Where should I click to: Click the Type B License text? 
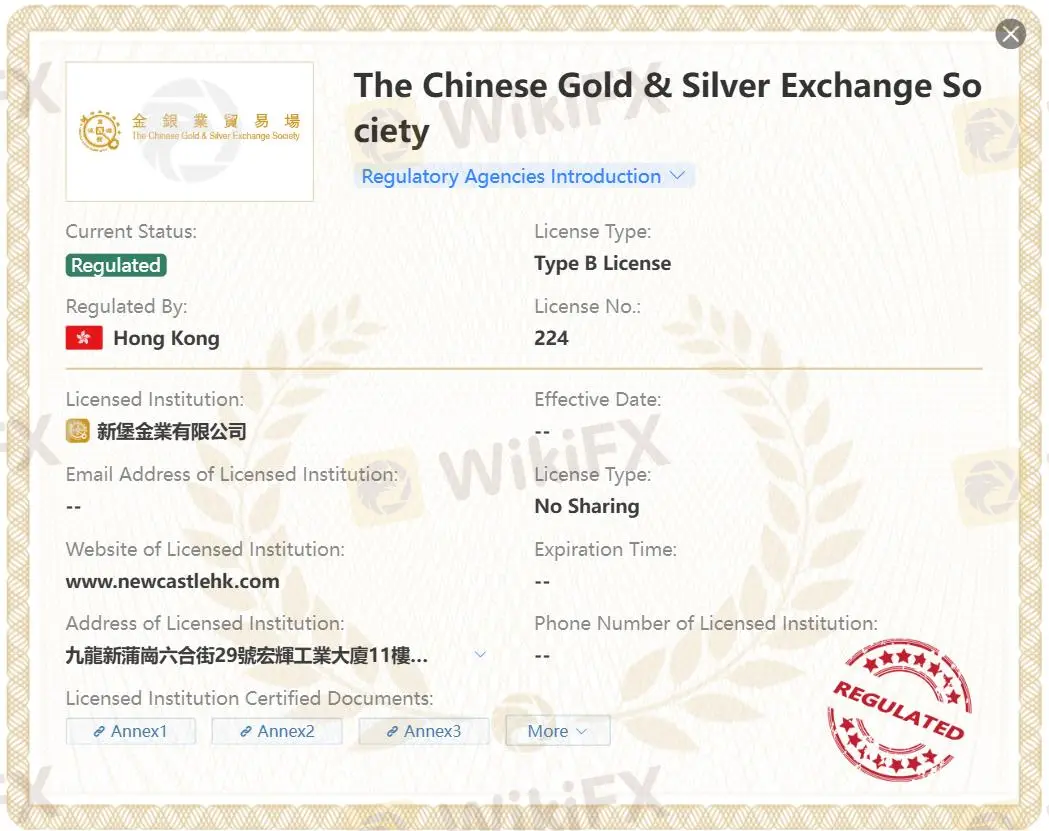[602, 264]
